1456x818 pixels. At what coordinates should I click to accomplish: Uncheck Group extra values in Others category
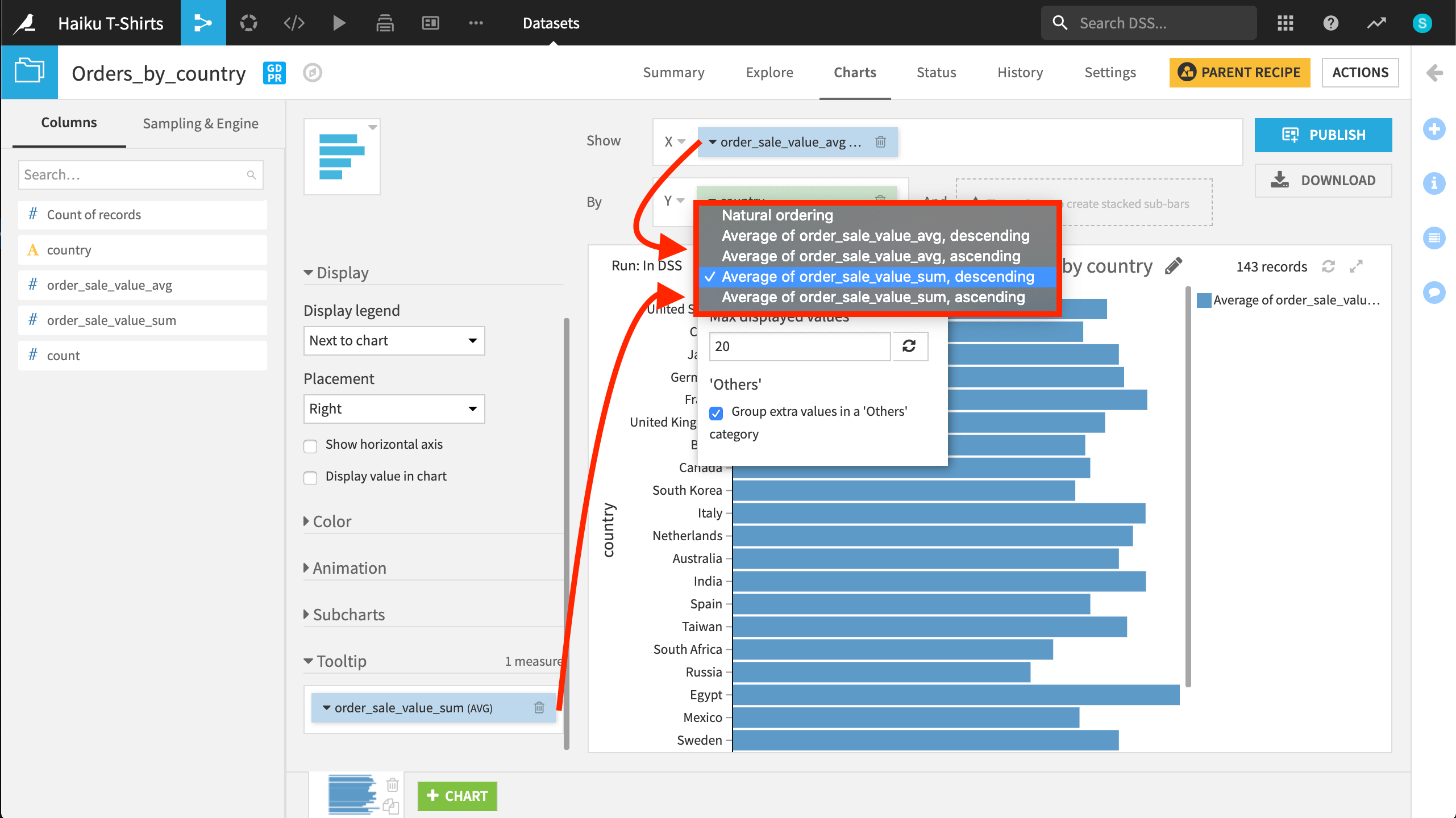point(716,413)
